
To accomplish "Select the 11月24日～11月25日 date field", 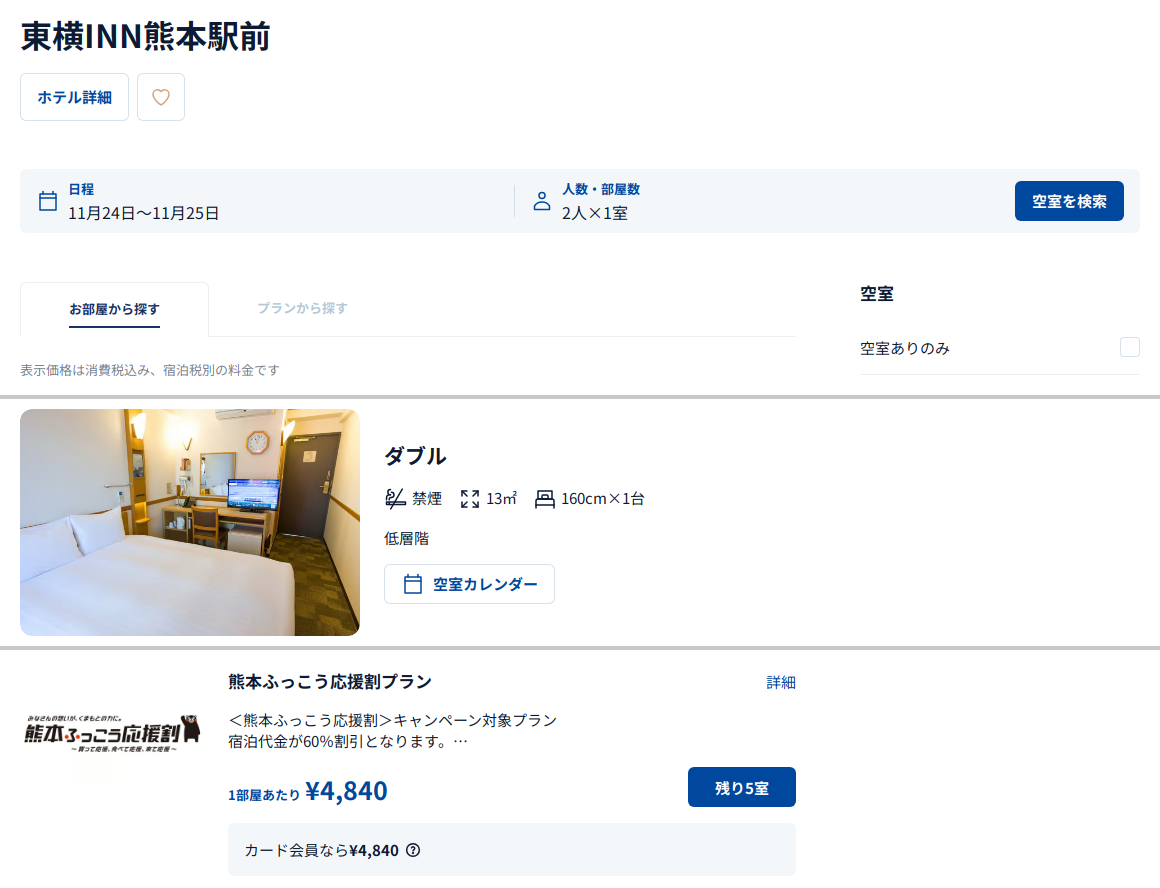I will click(144, 213).
